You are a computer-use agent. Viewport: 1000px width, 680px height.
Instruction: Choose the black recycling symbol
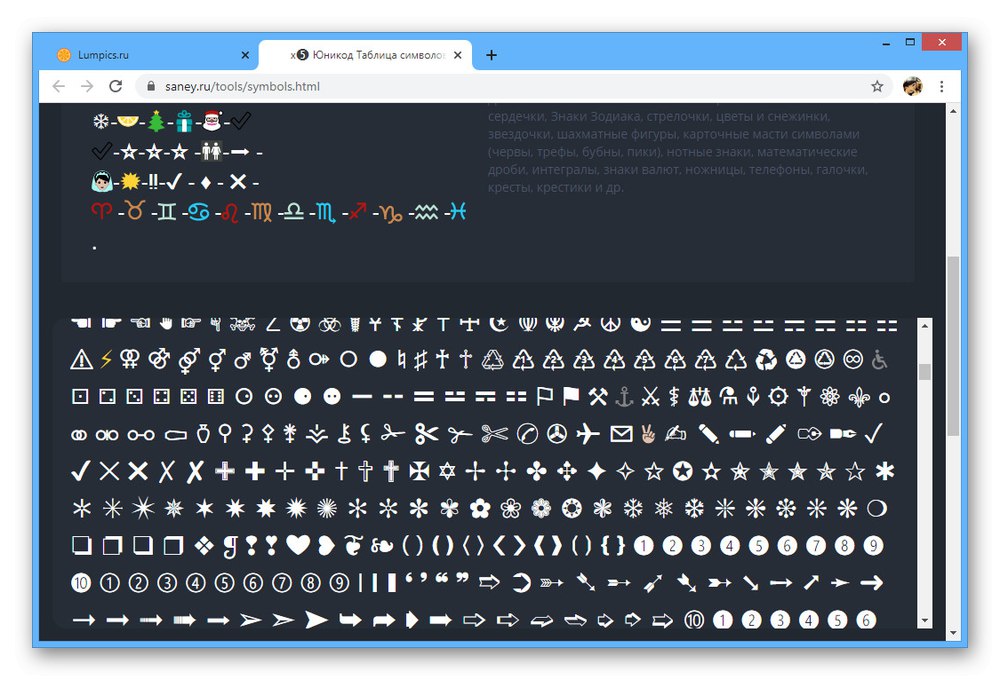pos(766,360)
